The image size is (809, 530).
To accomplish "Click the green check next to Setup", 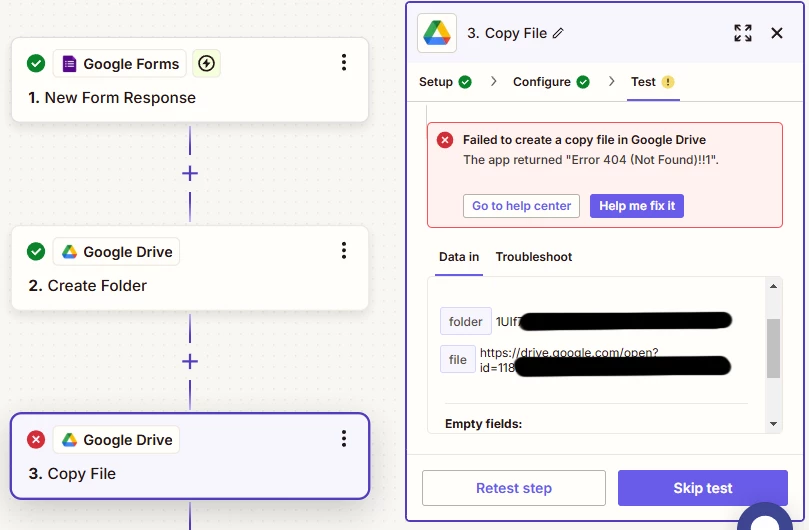I will [465, 82].
